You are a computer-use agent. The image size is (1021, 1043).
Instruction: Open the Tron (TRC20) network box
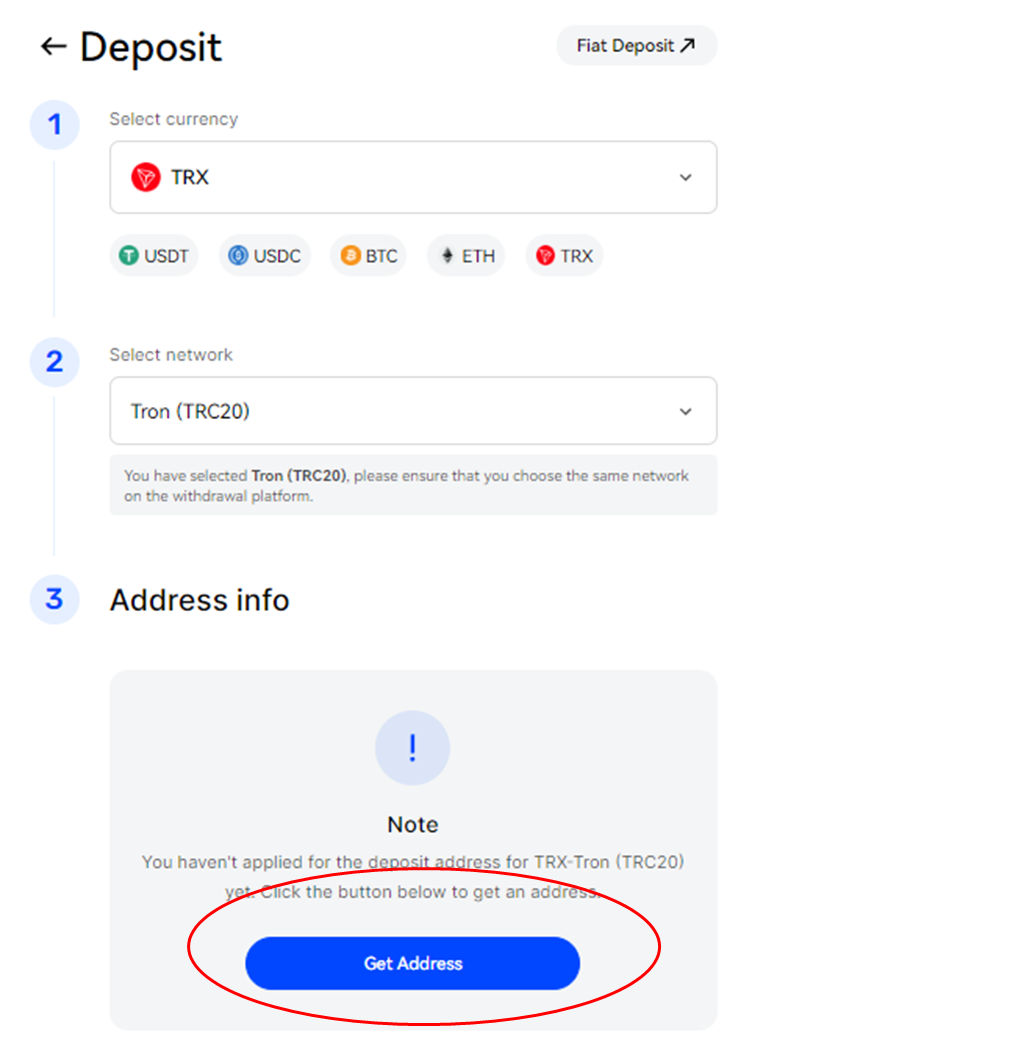[413, 410]
